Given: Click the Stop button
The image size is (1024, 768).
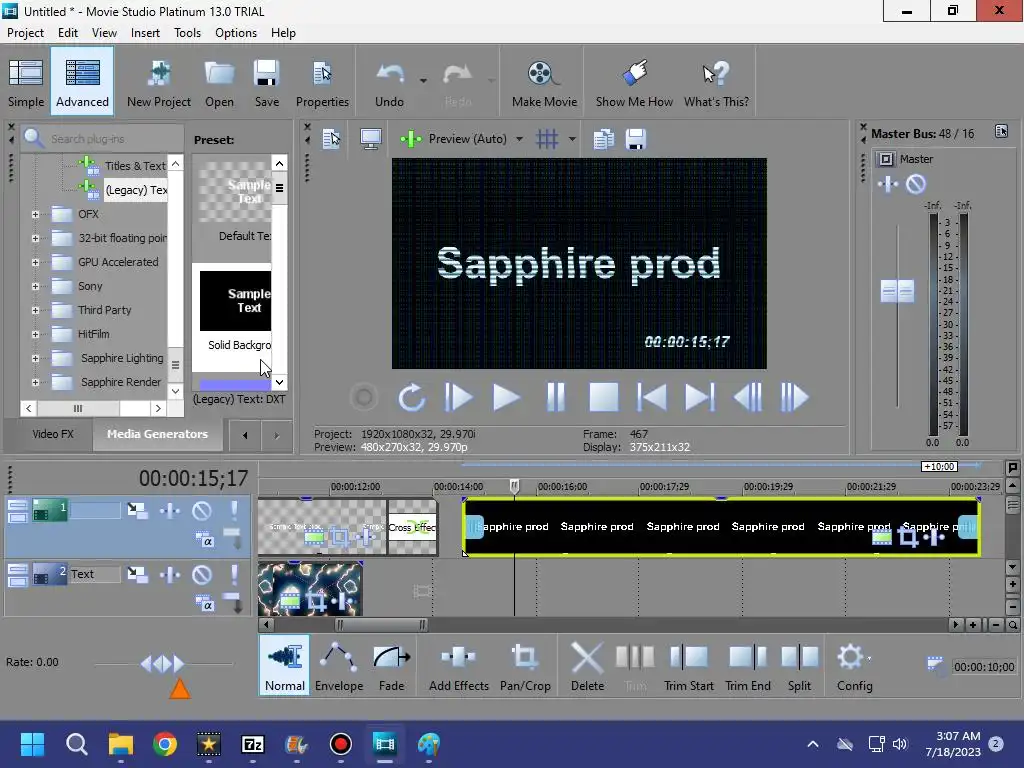Looking at the screenshot, I should coord(603,397).
